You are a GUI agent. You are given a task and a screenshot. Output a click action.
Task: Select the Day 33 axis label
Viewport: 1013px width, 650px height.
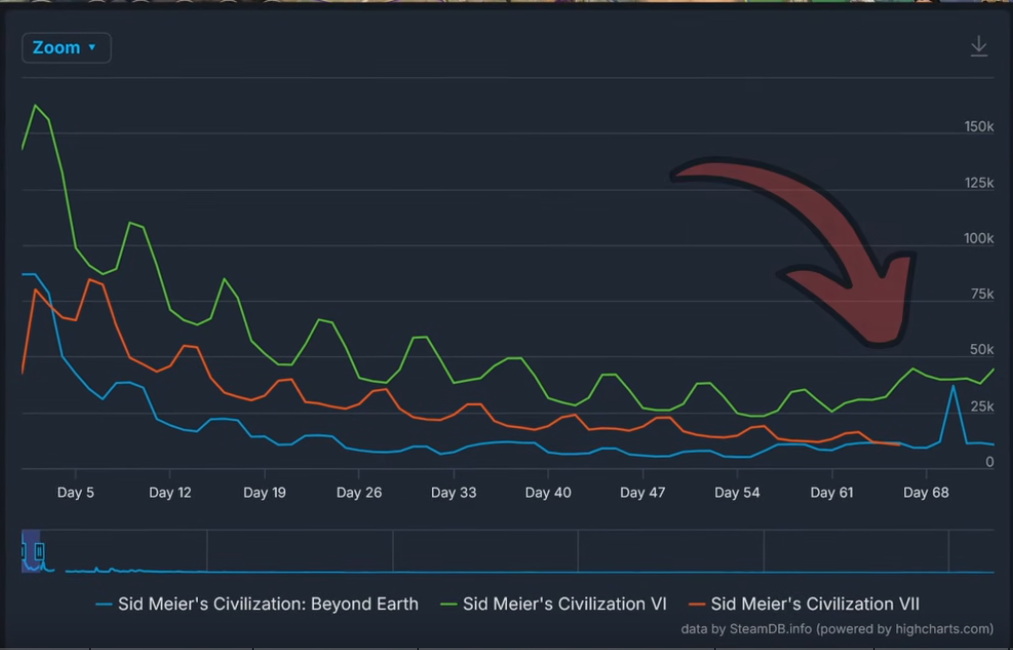[x=453, y=492]
